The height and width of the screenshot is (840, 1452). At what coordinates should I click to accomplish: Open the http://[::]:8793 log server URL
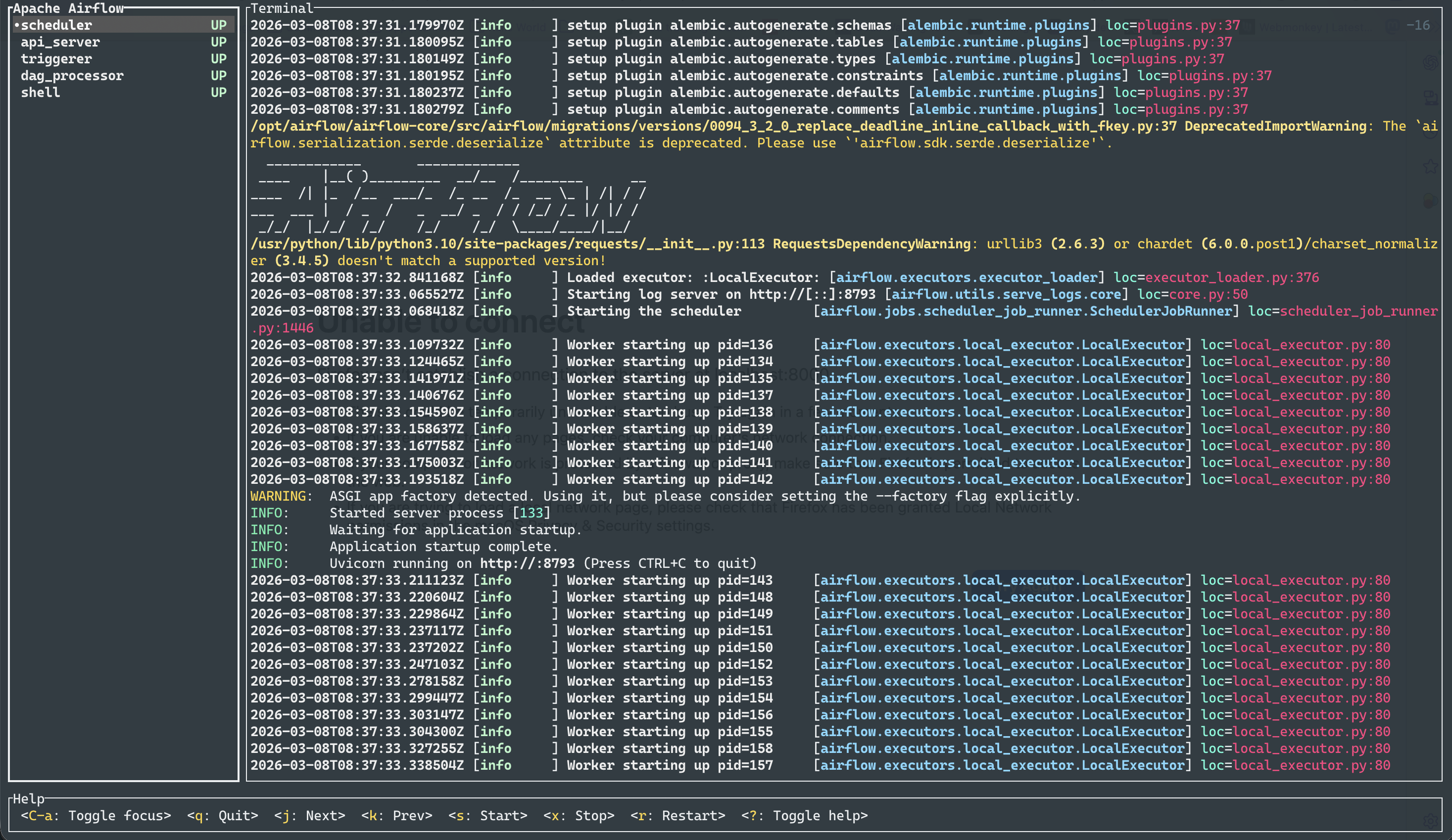pos(812,294)
